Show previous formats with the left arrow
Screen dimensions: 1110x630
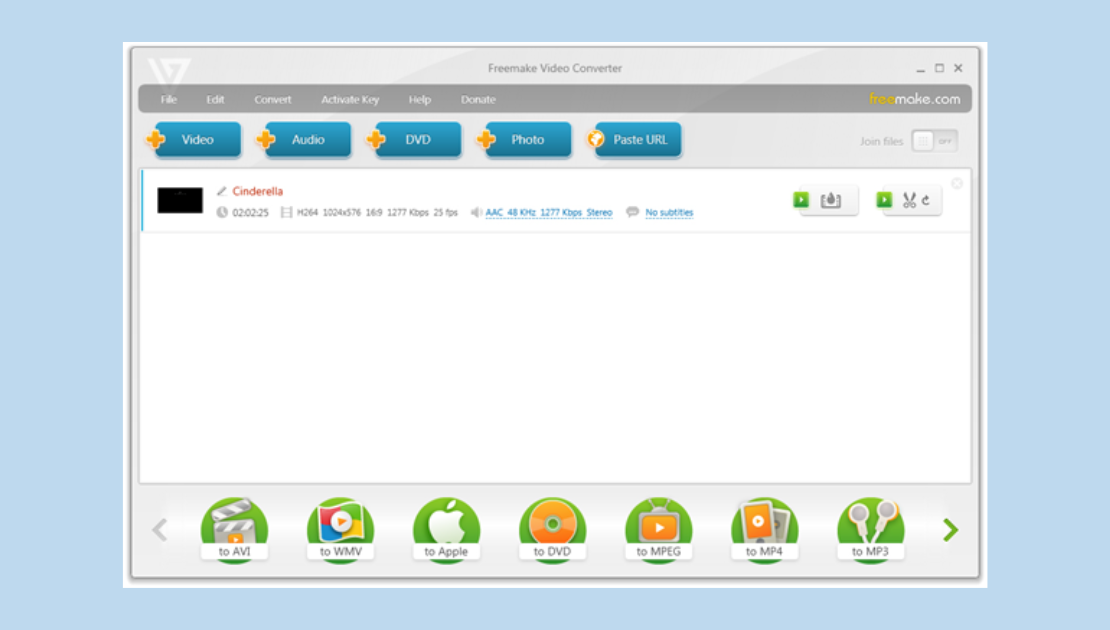(x=160, y=529)
